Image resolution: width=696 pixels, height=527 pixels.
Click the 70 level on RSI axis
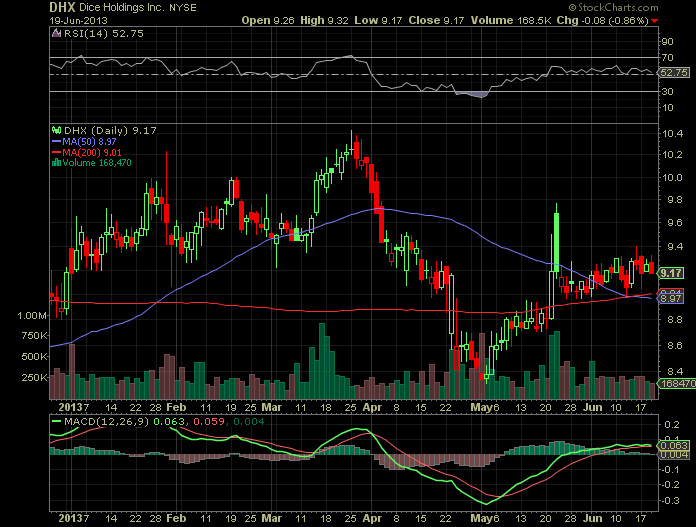pos(667,58)
